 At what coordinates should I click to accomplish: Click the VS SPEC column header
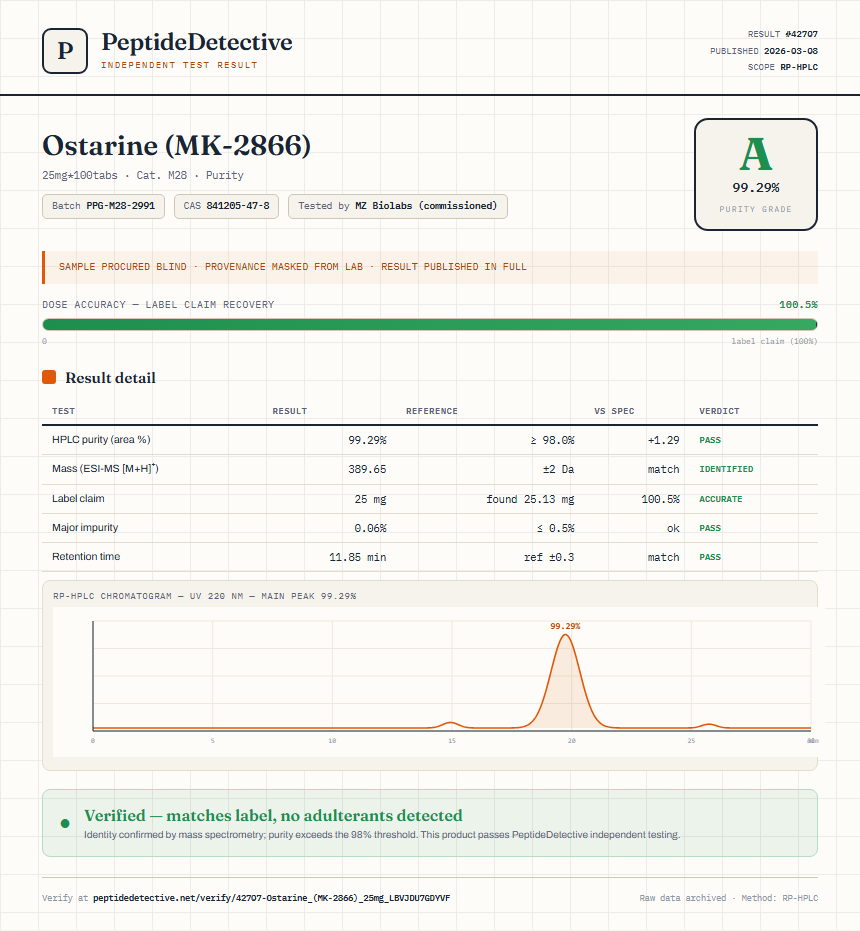(614, 411)
